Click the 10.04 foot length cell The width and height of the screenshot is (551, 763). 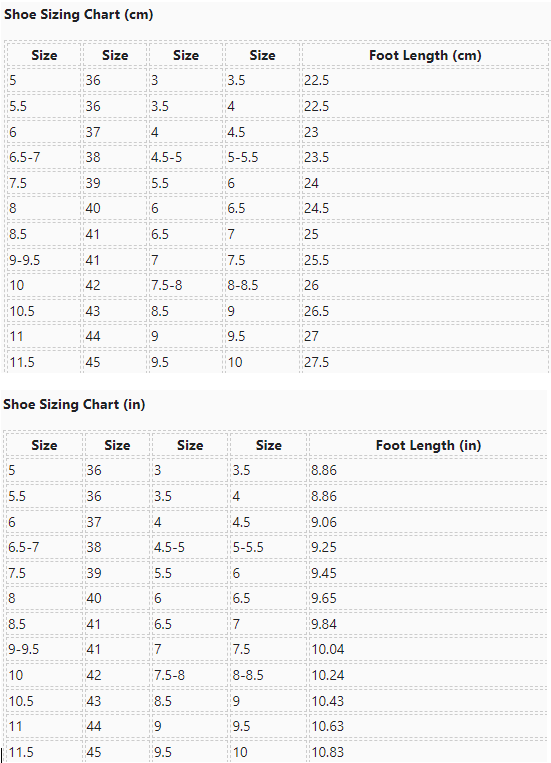point(428,649)
